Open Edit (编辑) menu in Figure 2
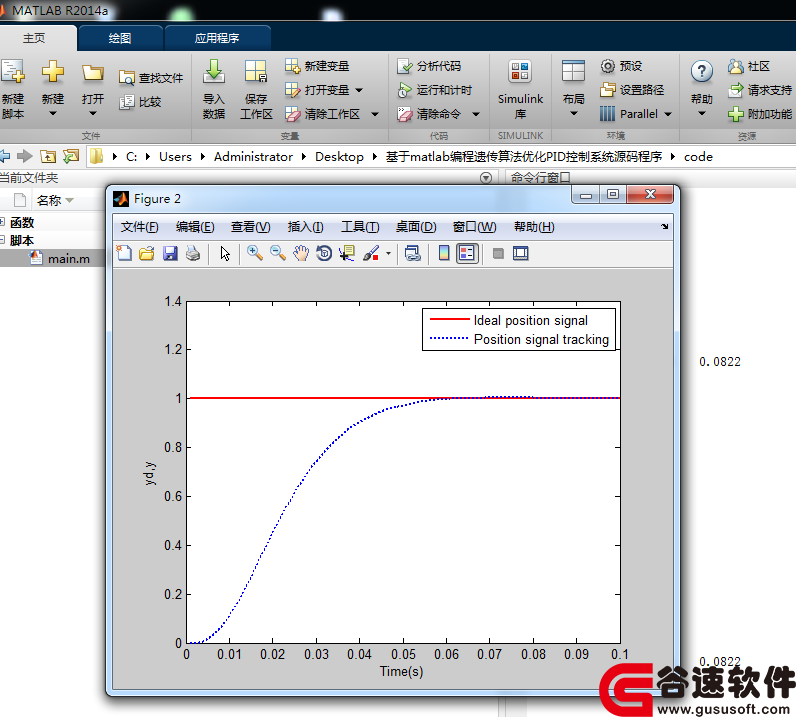 195,226
